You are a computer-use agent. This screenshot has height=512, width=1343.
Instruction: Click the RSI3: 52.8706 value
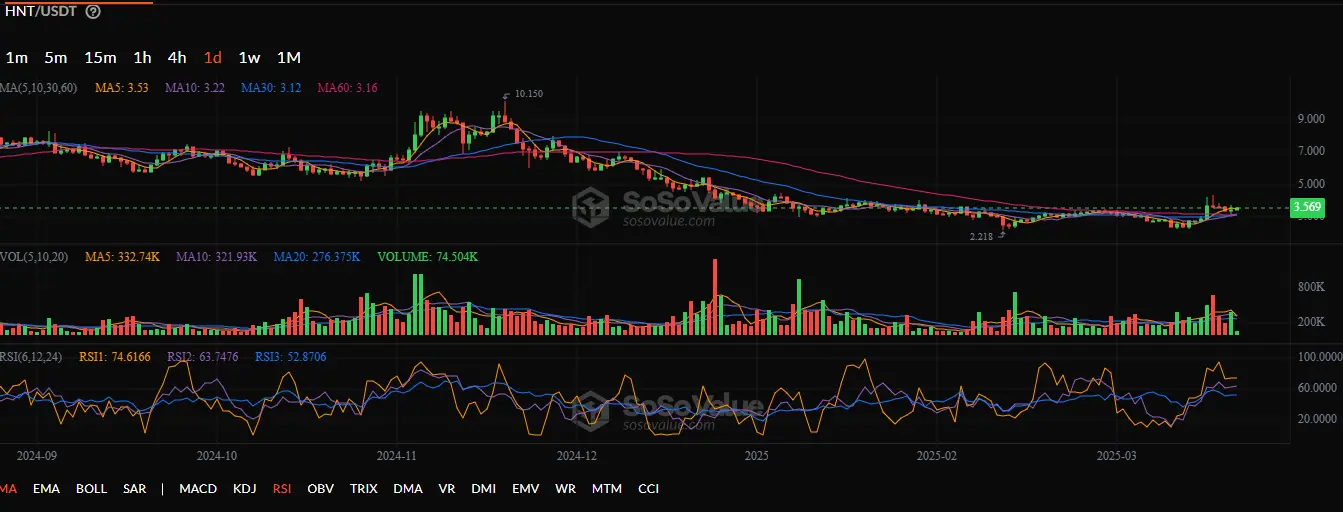pyautogui.click(x=291, y=356)
